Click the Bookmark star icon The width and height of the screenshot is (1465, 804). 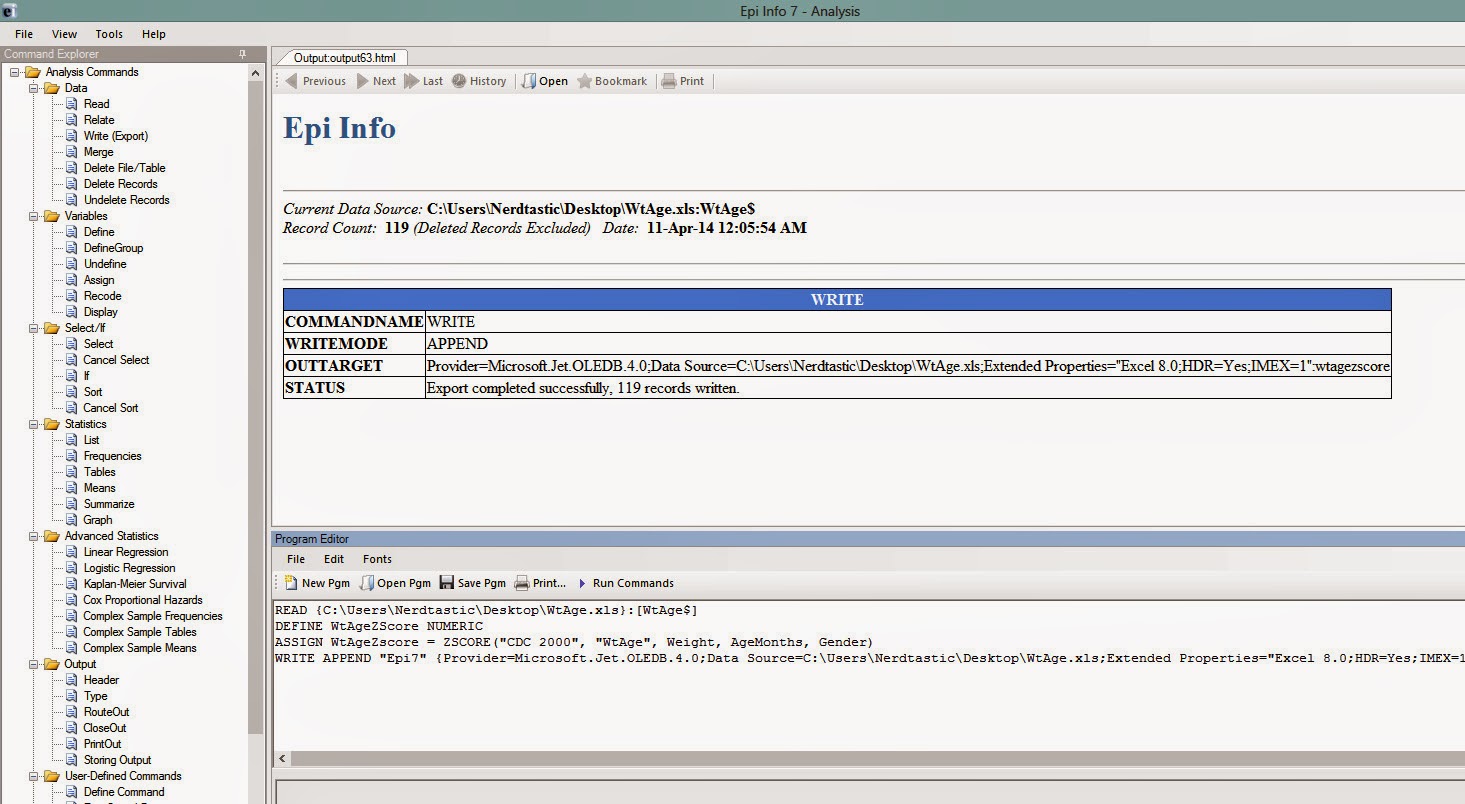coord(584,81)
